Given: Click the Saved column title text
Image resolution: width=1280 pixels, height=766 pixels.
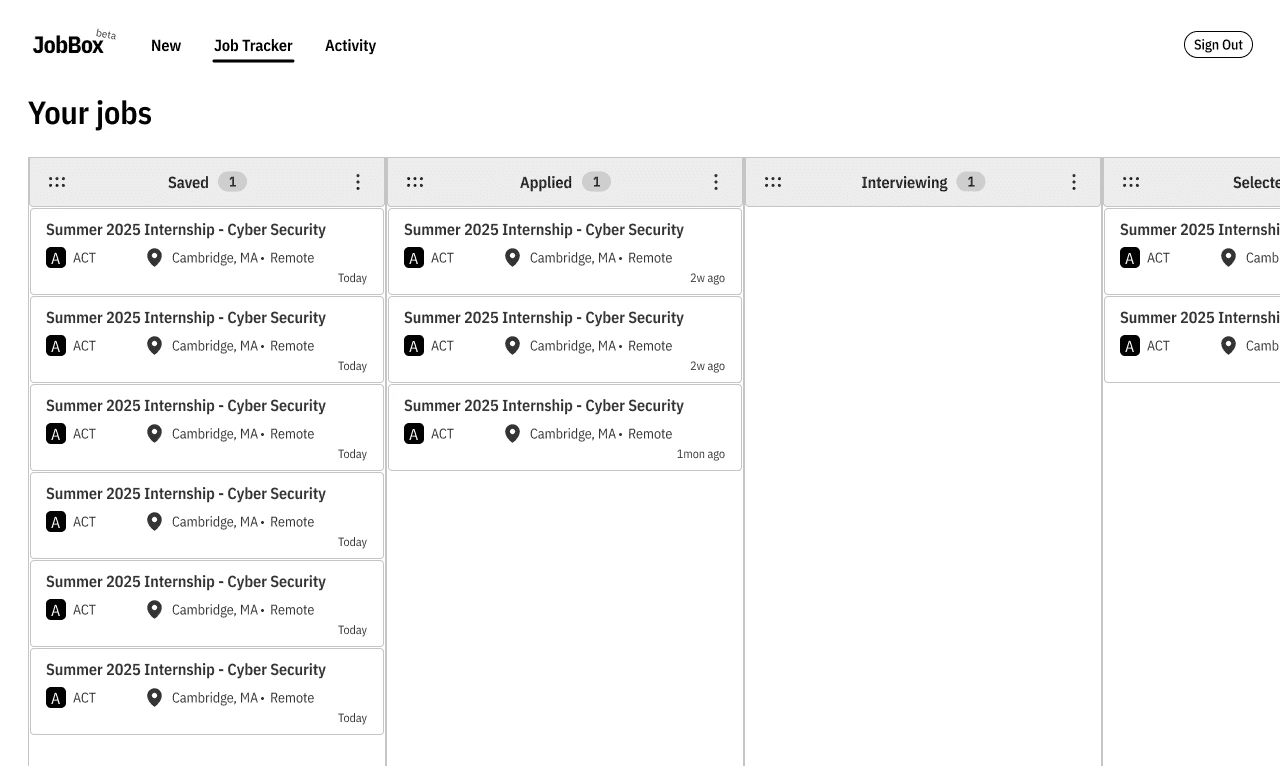Looking at the screenshot, I should point(188,182).
